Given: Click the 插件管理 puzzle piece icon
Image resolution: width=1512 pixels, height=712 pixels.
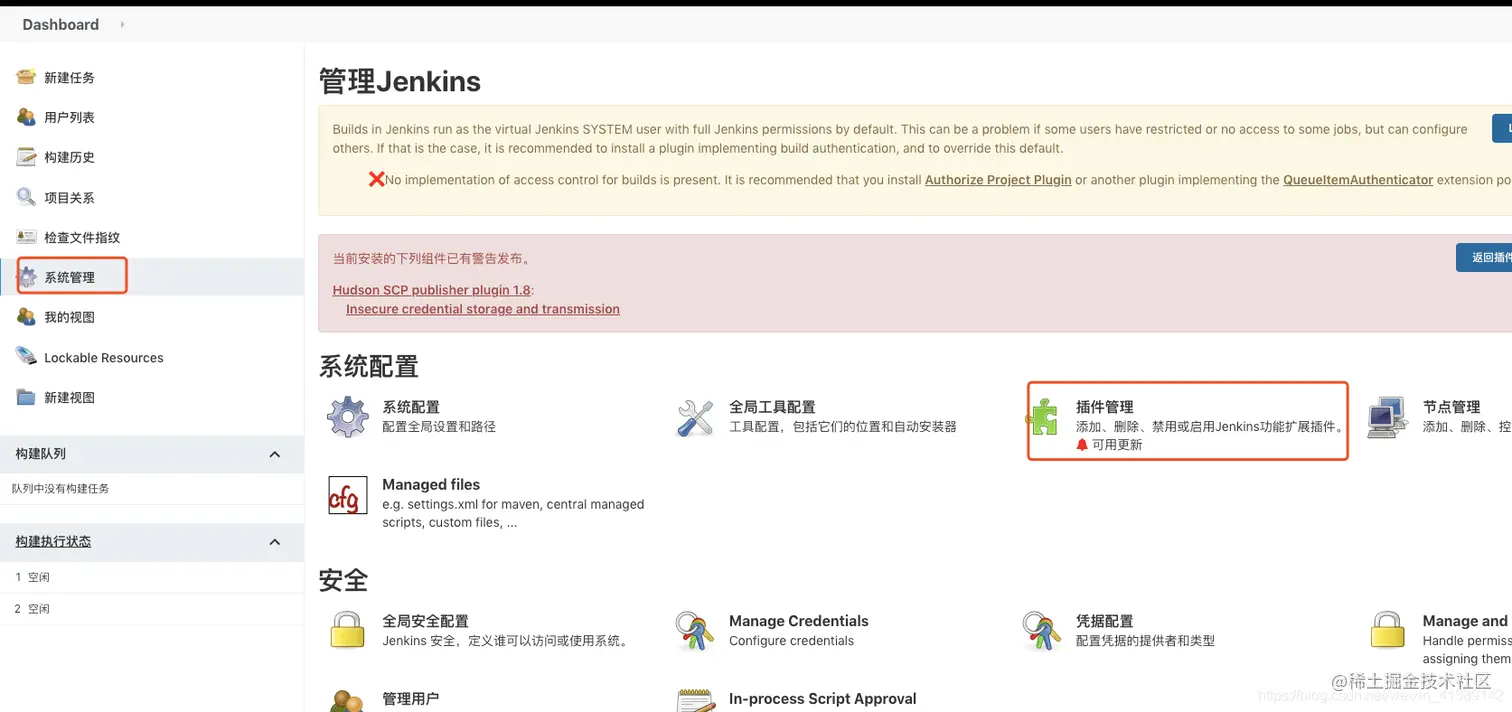Looking at the screenshot, I should pyautogui.click(x=1044, y=417).
